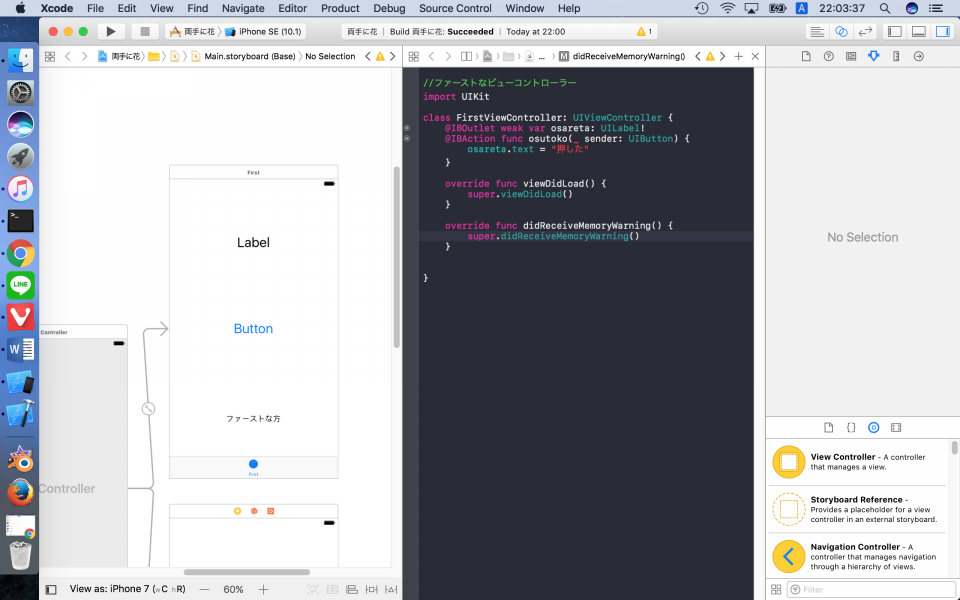Open the didReceiveMemoryWarning() jump bar item
Image resolution: width=960 pixels, height=600 pixels.
click(x=622, y=56)
